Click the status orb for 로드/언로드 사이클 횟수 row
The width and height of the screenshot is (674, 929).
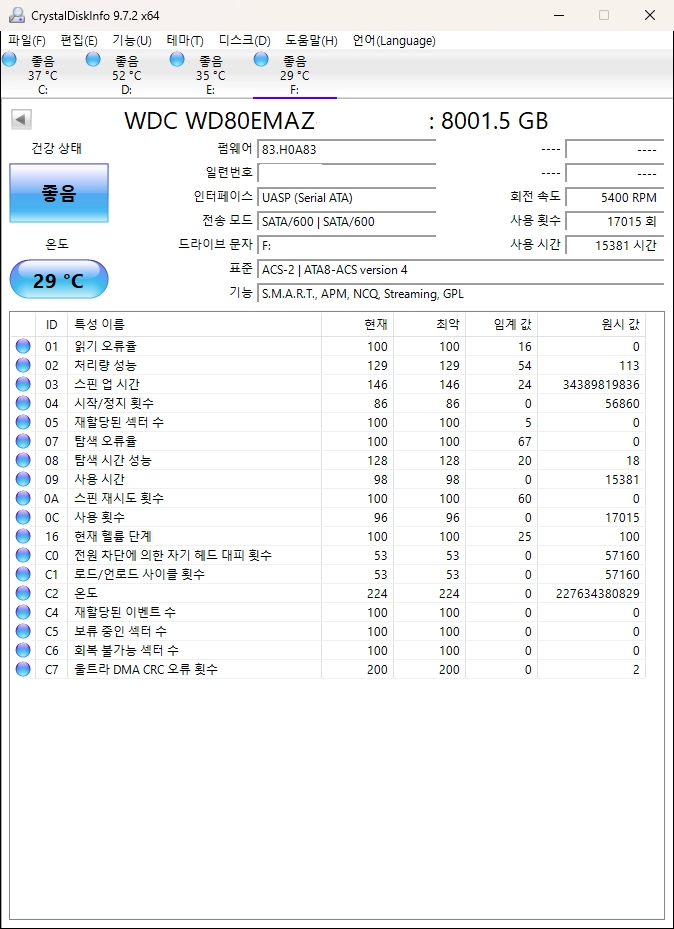tap(23, 574)
